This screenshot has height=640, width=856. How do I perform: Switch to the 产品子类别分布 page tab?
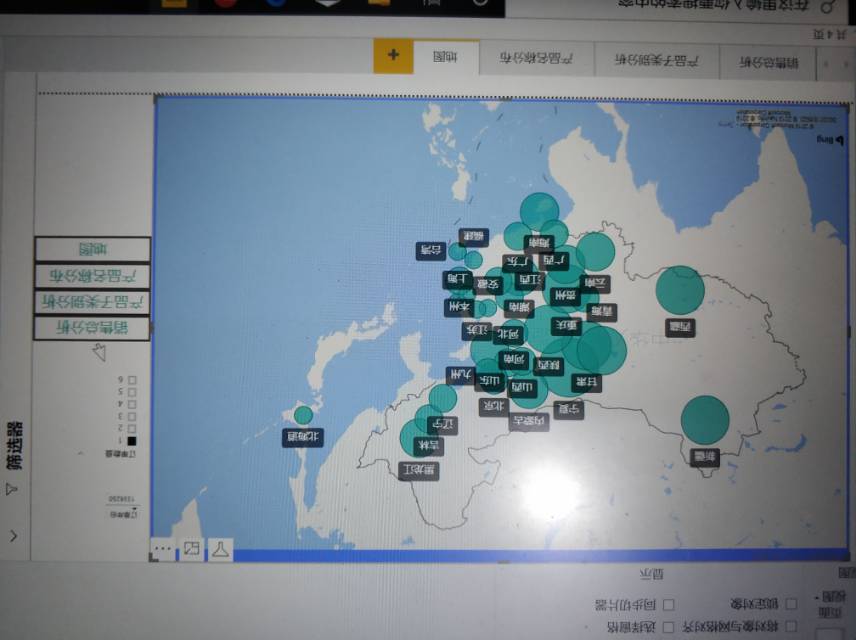point(656,60)
